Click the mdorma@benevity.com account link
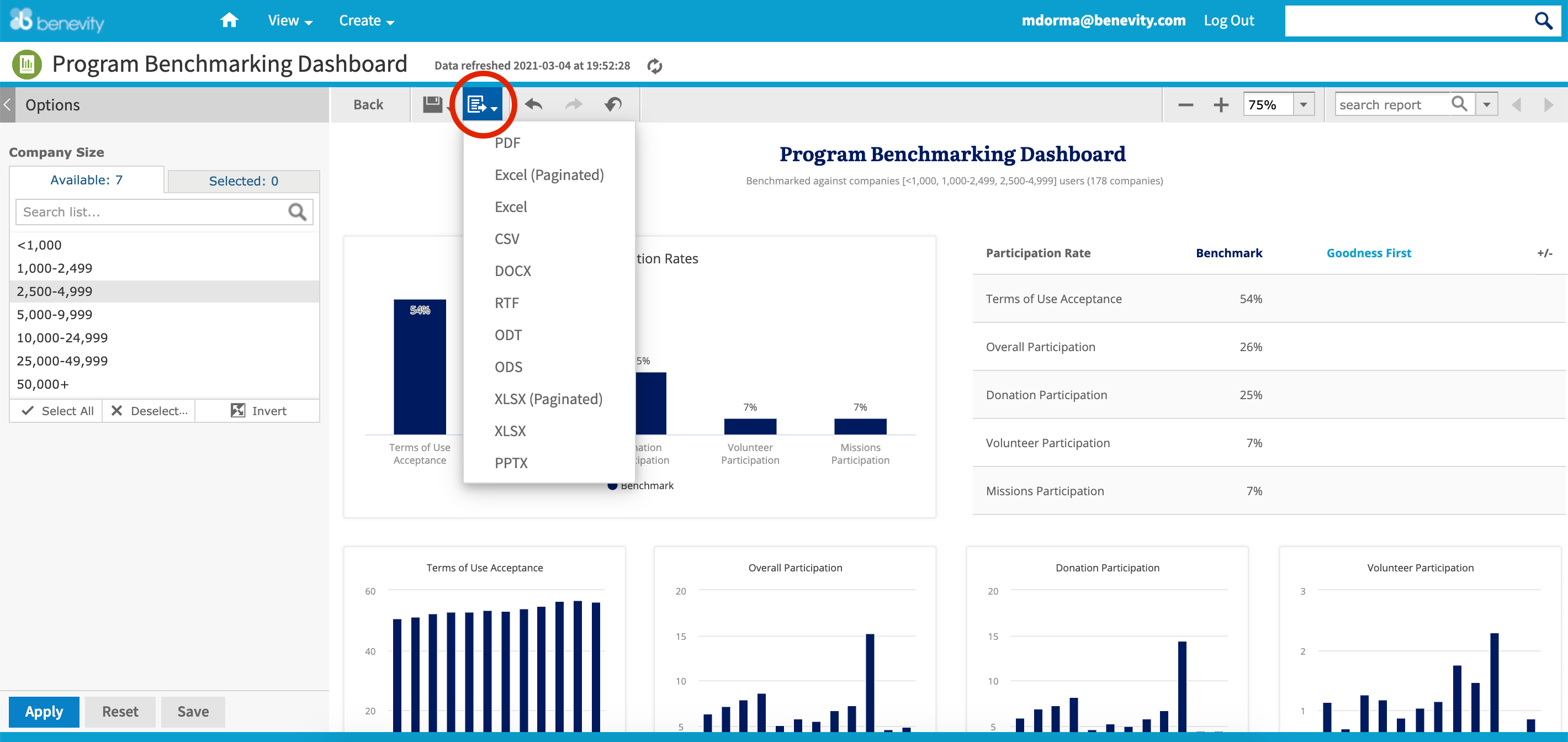This screenshot has height=742, width=1568. pos(1103,20)
